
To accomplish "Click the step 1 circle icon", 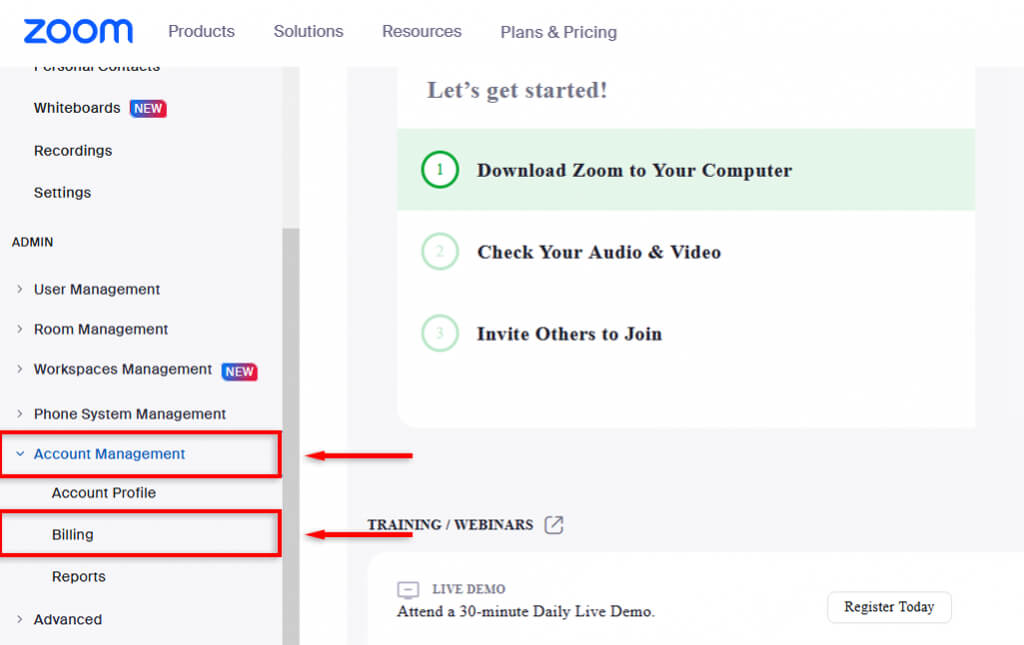I will click(x=439, y=170).
